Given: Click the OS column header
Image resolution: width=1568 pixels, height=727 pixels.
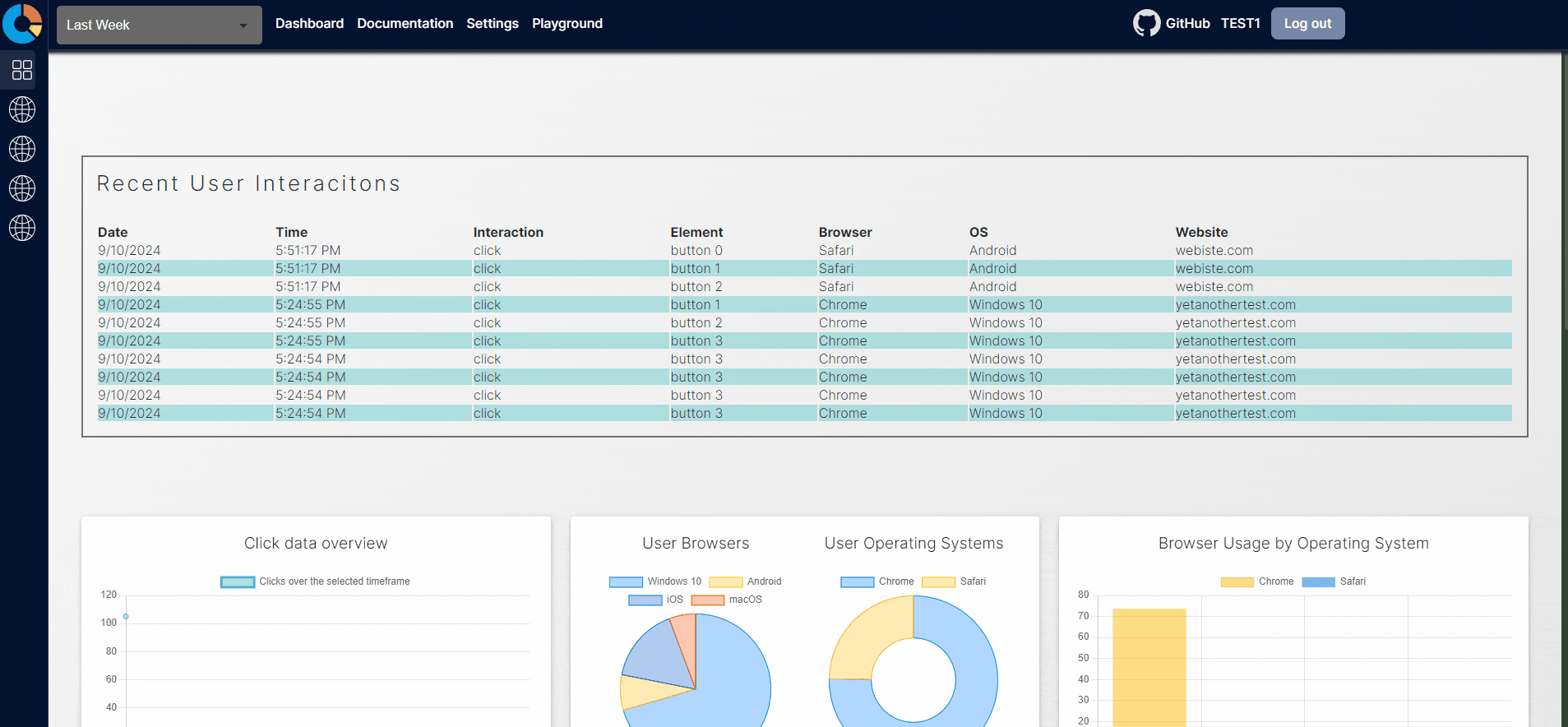Looking at the screenshot, I should (x=978, y=233).
